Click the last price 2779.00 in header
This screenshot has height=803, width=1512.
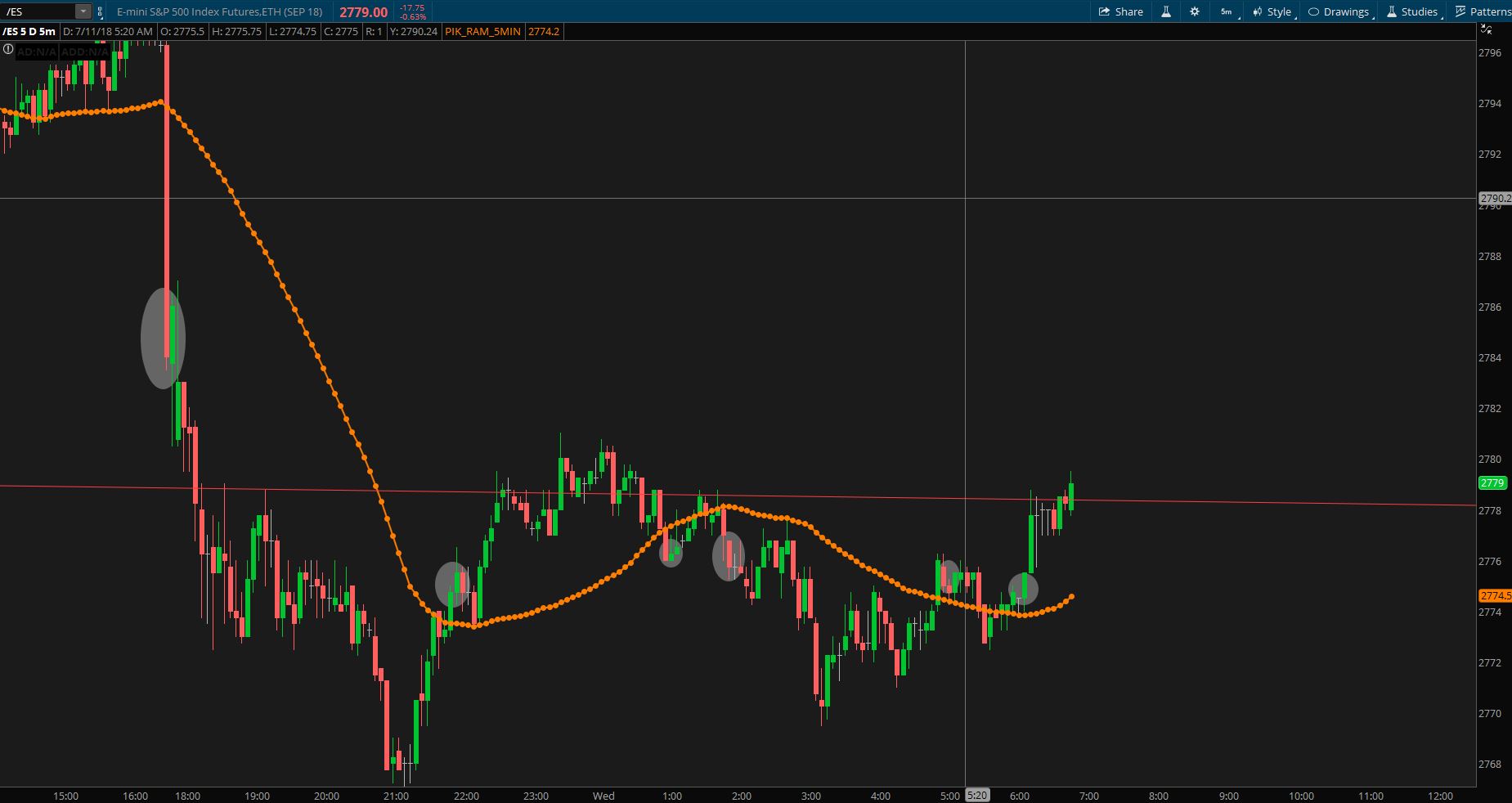tap(363, 11)
